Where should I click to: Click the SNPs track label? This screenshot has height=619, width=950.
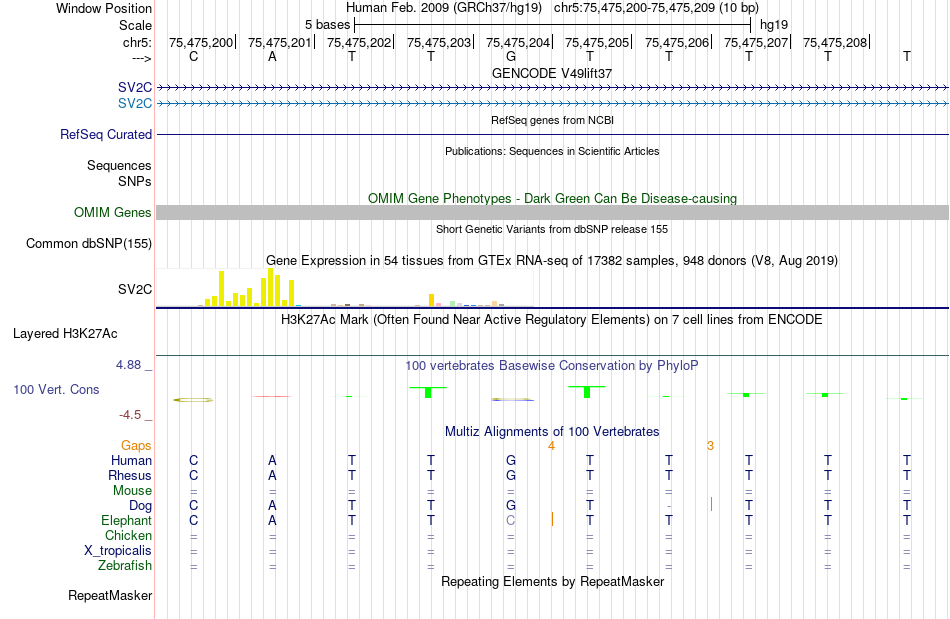[135, 181]
